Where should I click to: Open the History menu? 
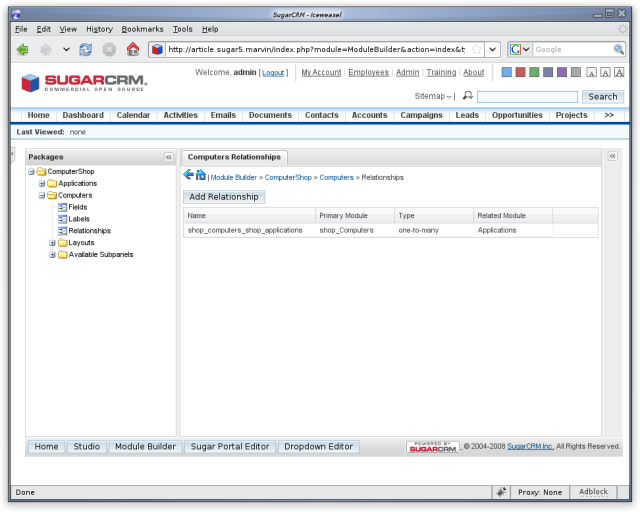click(99, 29)
